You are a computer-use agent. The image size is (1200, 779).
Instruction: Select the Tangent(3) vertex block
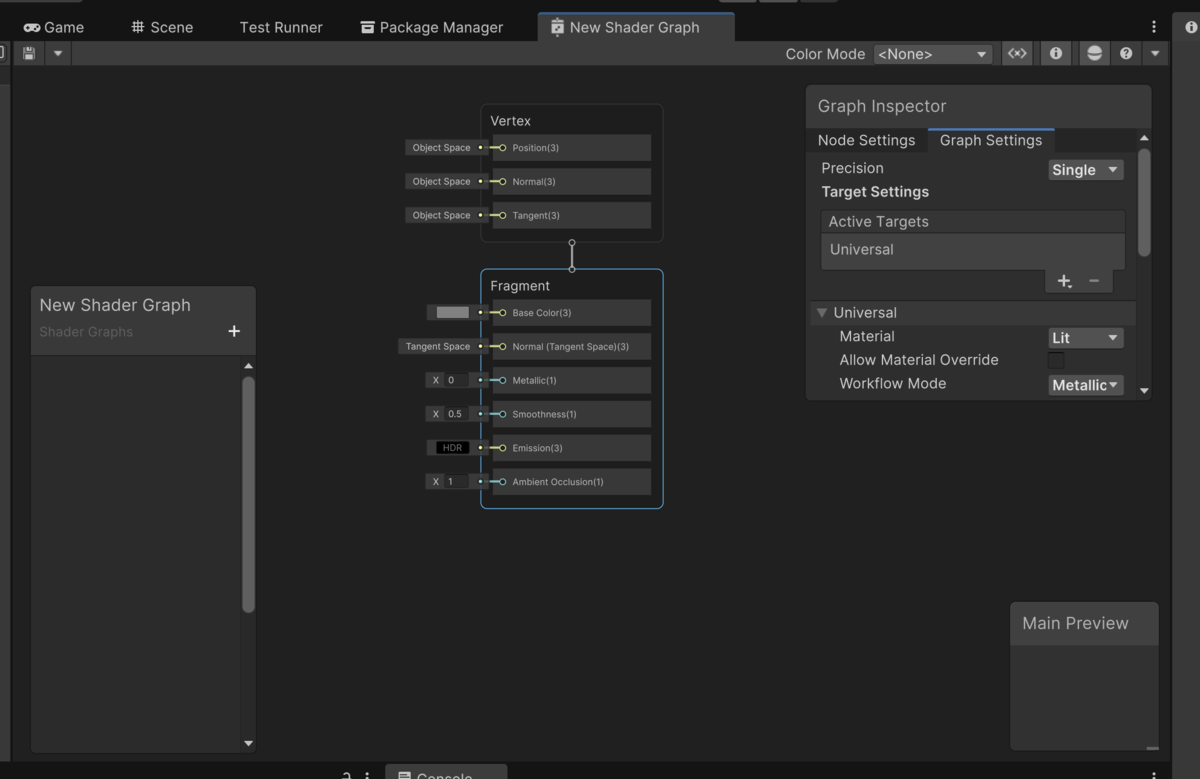(x=571, y=216)
